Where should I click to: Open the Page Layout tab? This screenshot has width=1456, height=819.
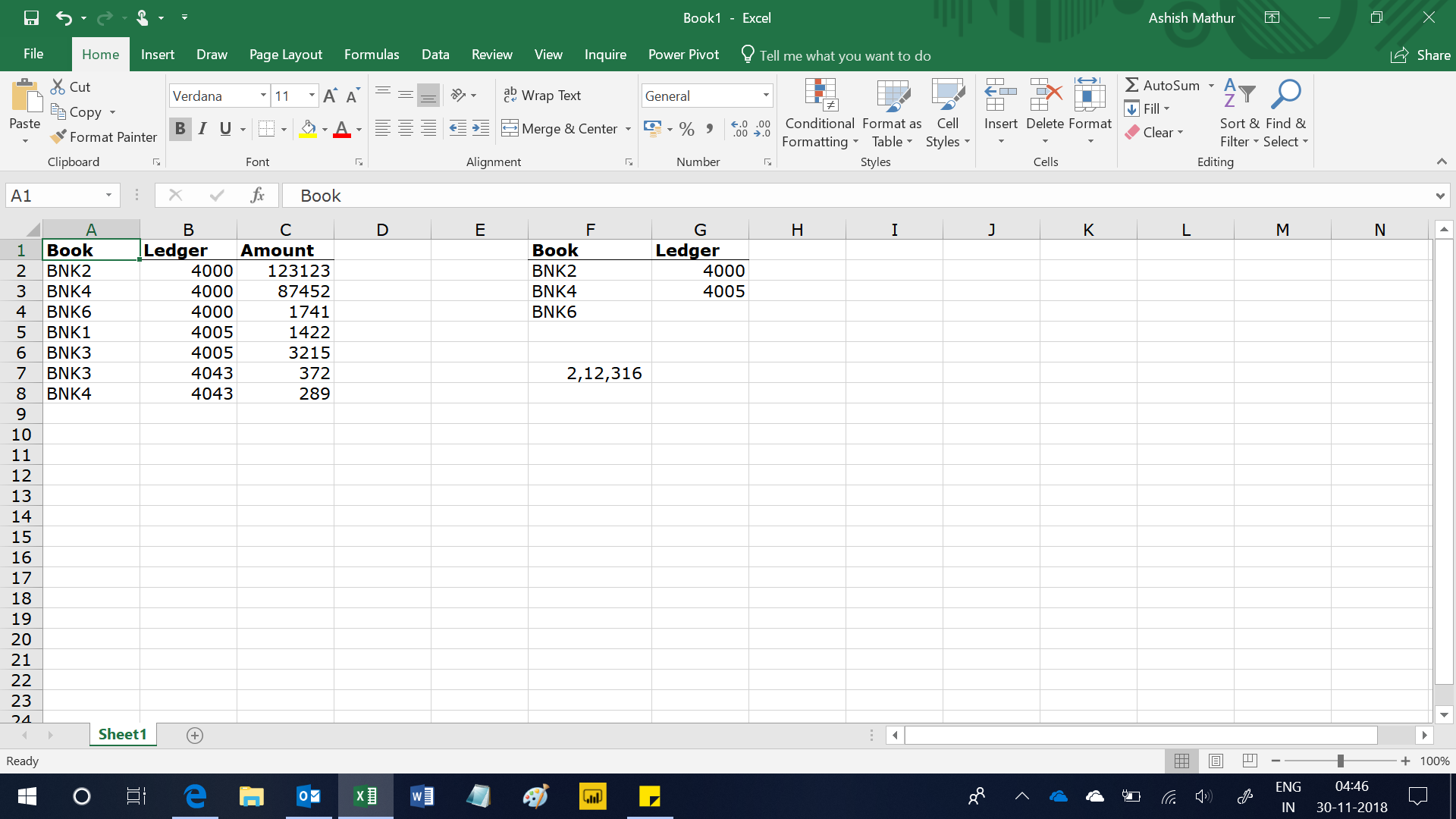[x=285, y=55]
